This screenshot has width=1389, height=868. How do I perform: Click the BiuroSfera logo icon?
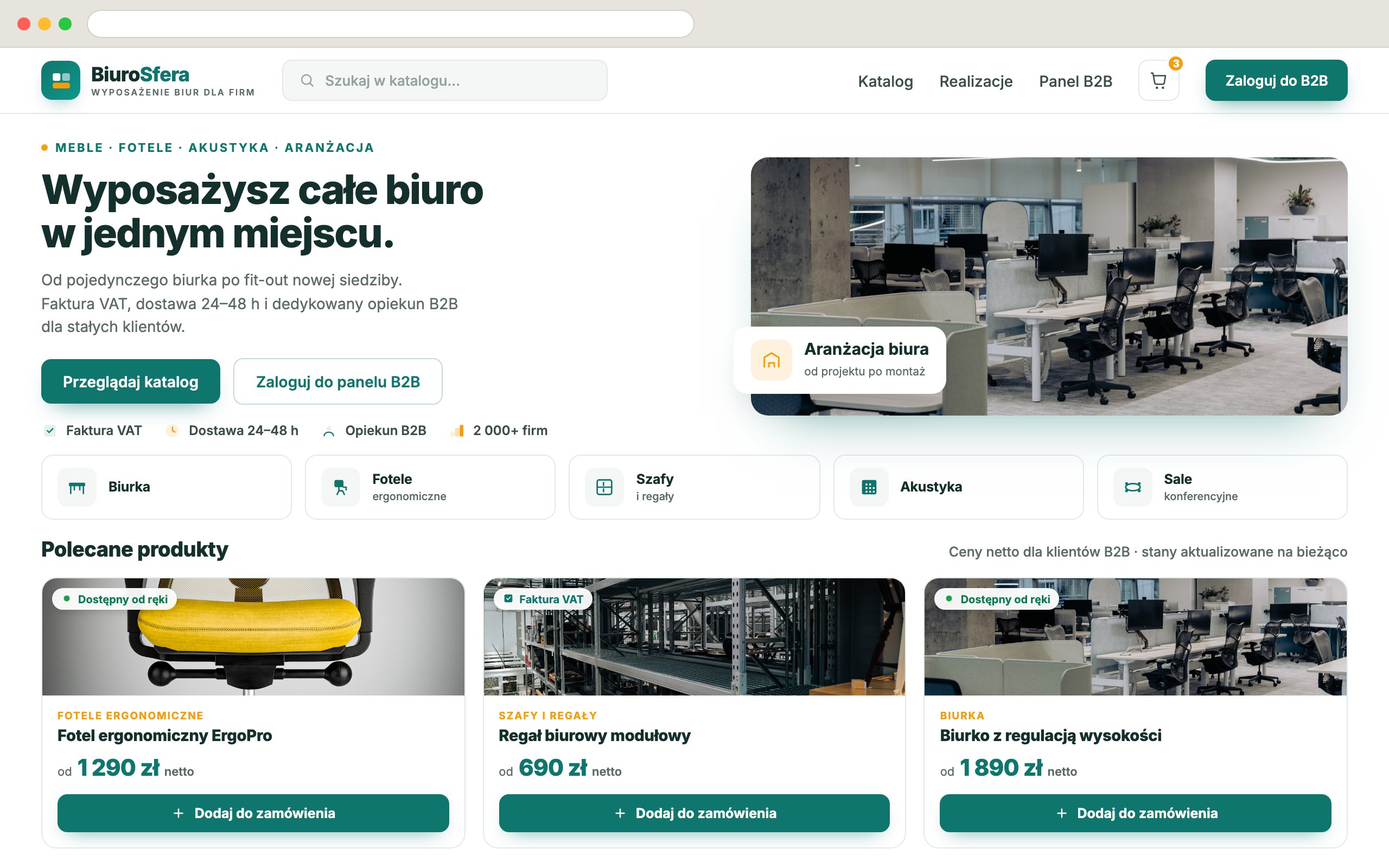(61, 80)
